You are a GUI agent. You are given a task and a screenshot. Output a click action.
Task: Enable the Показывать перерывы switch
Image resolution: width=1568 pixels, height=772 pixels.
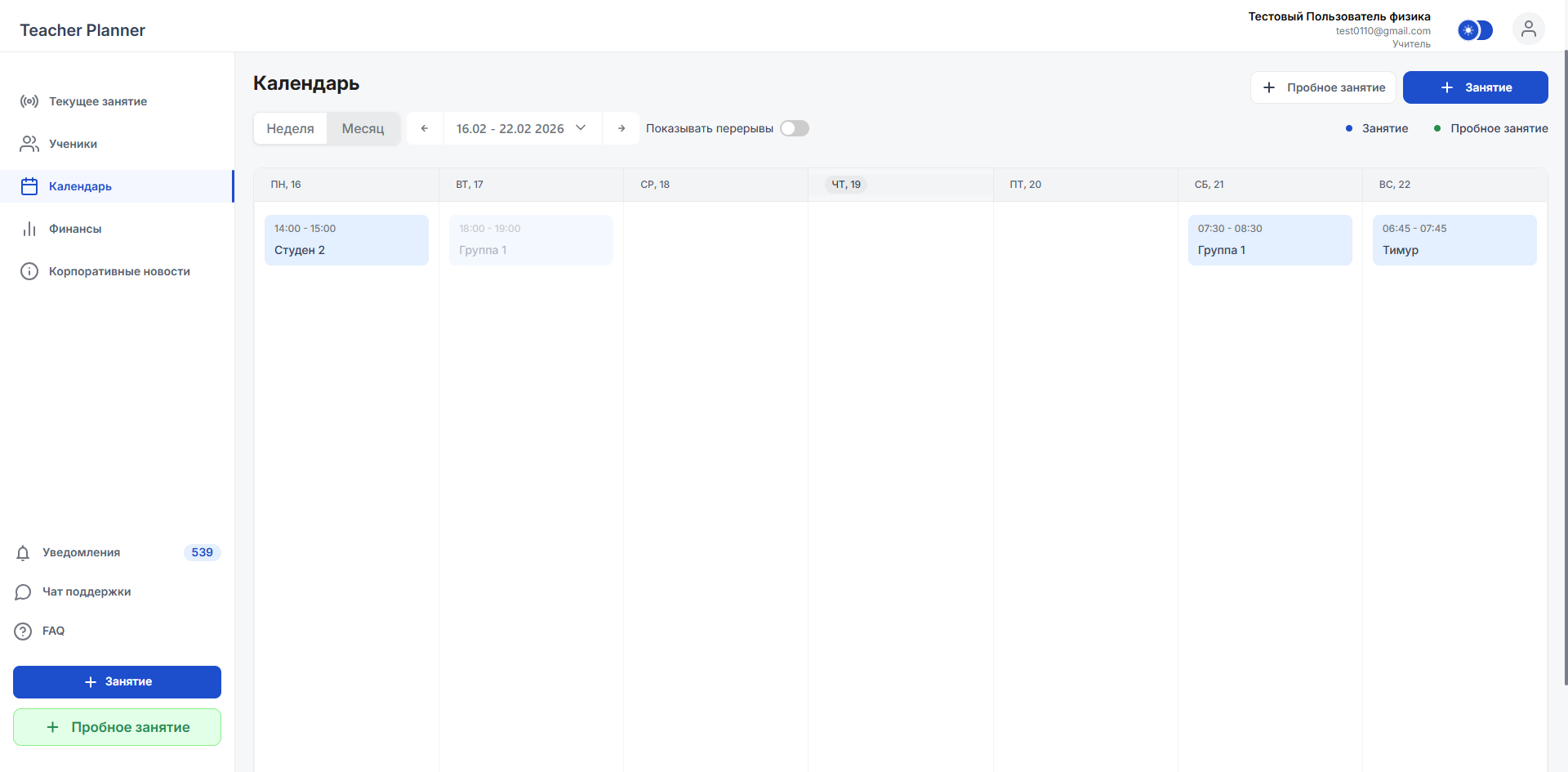pos(794,128)
